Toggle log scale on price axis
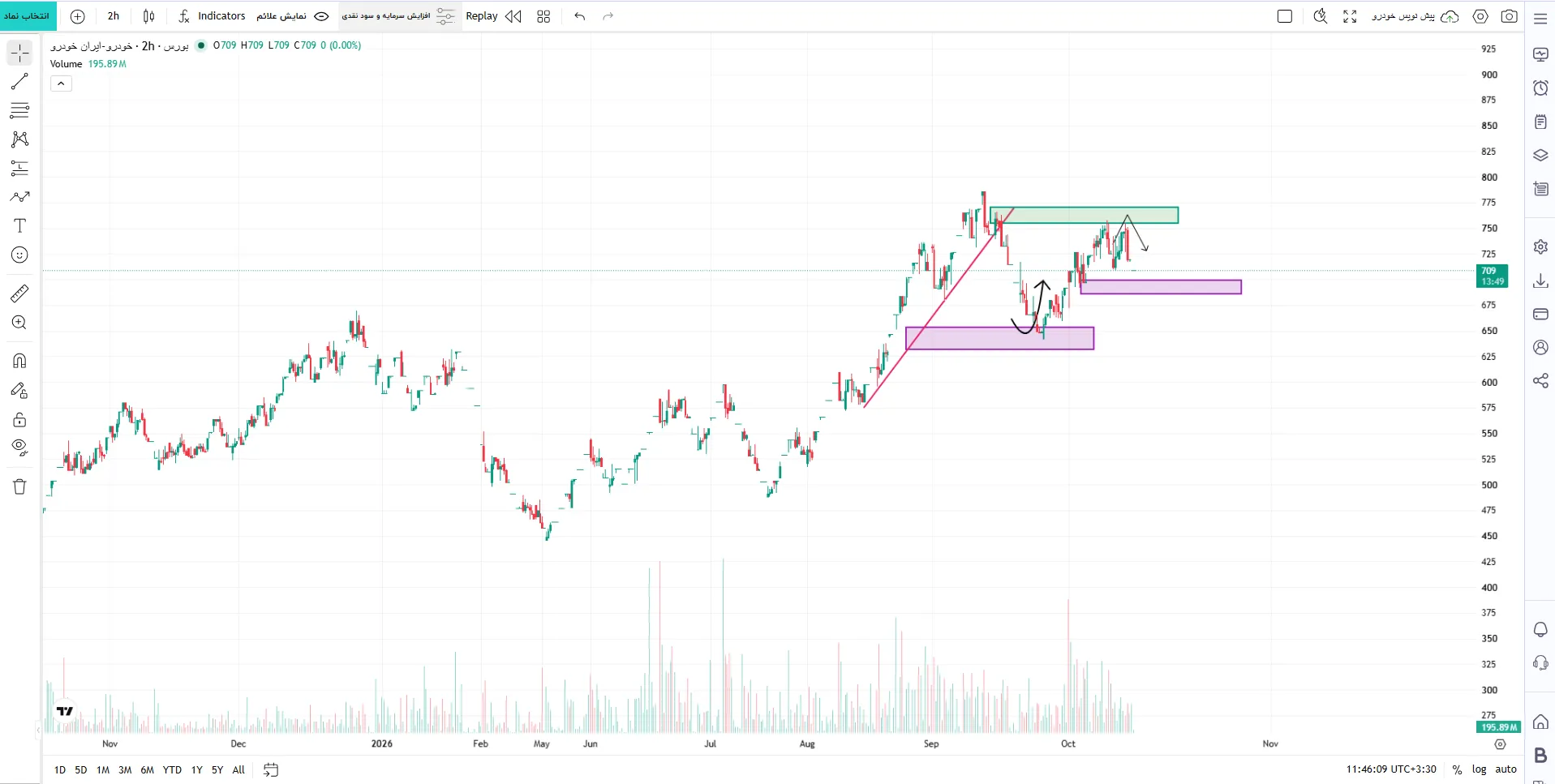1555x784 pixels. [1480, 769]
